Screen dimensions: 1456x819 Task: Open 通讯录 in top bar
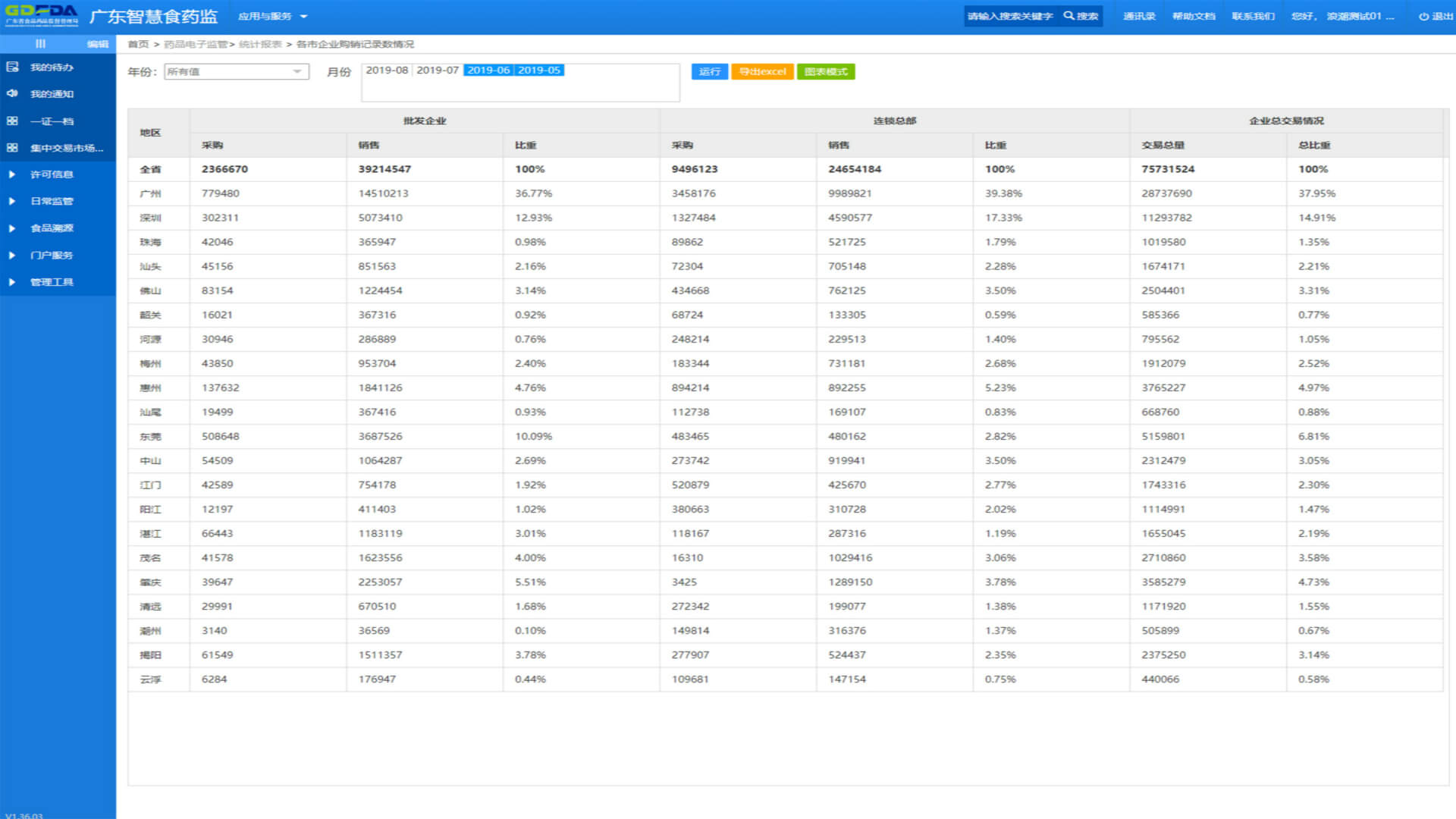point(1139,17)
